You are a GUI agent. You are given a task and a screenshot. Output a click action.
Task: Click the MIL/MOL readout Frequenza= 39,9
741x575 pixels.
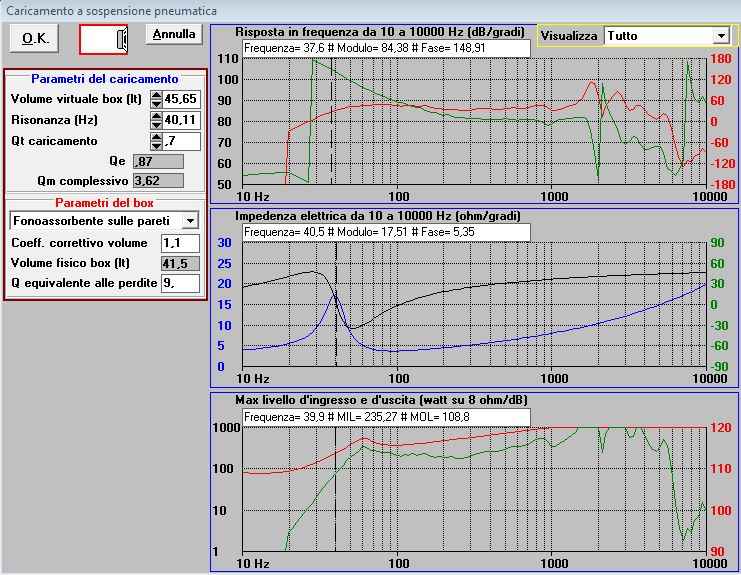pos(387,417)
